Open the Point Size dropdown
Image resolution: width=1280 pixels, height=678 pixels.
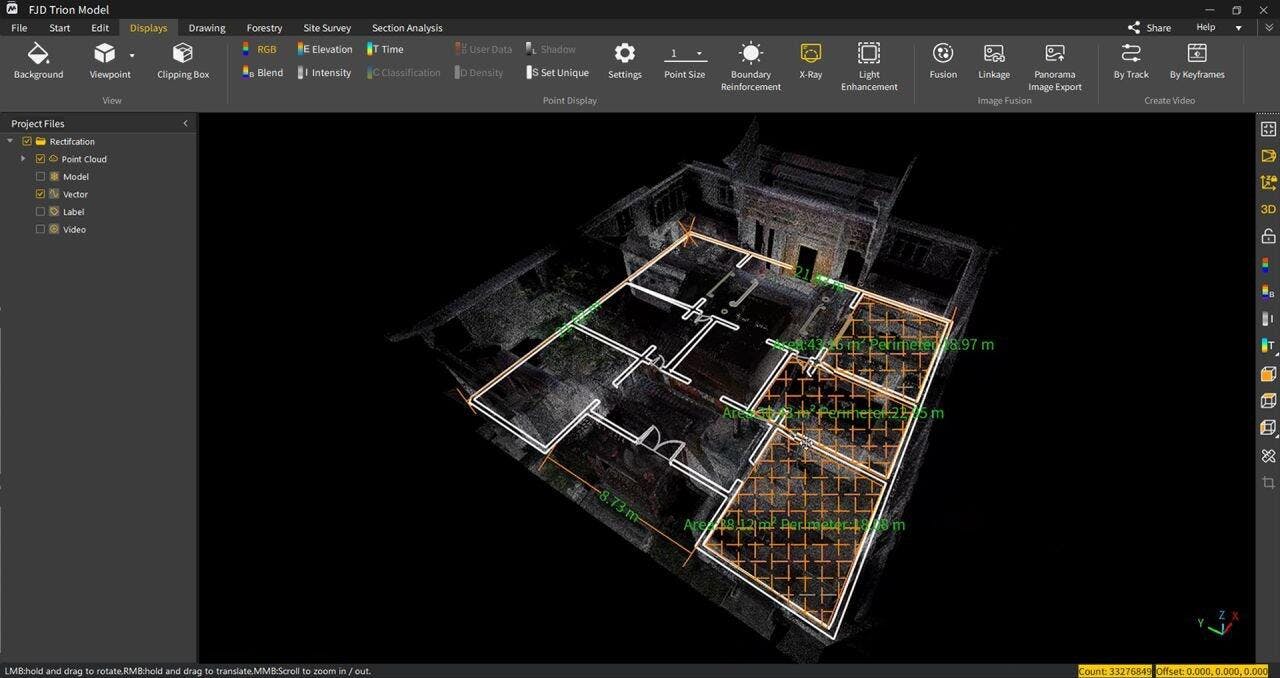pos(684,54)
